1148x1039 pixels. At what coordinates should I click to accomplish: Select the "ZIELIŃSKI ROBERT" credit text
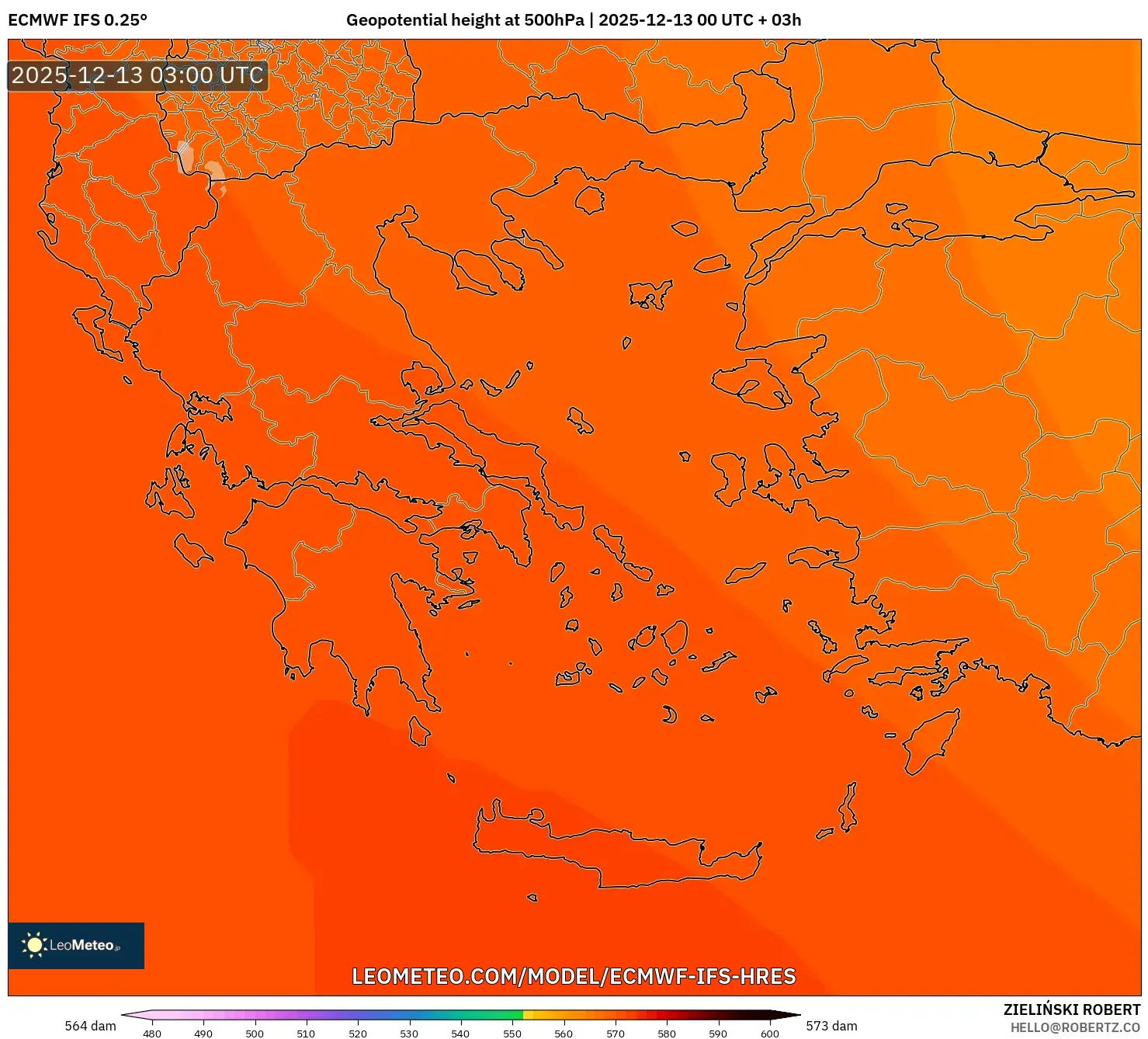1071,1009
